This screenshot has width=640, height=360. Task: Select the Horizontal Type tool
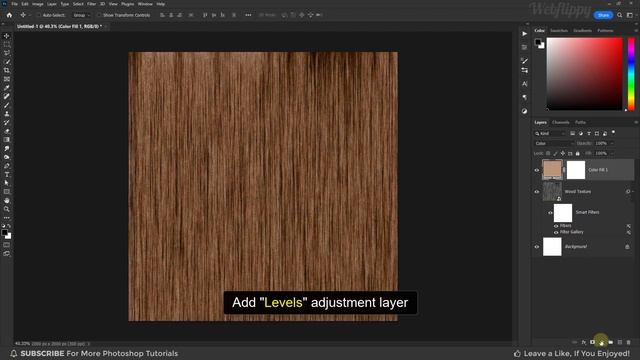tap(7, 174)
